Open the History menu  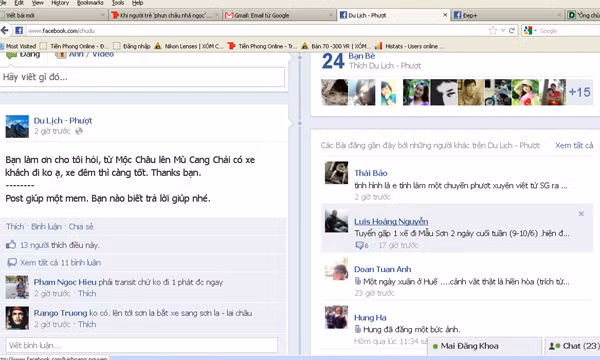[x=60, y=3]
